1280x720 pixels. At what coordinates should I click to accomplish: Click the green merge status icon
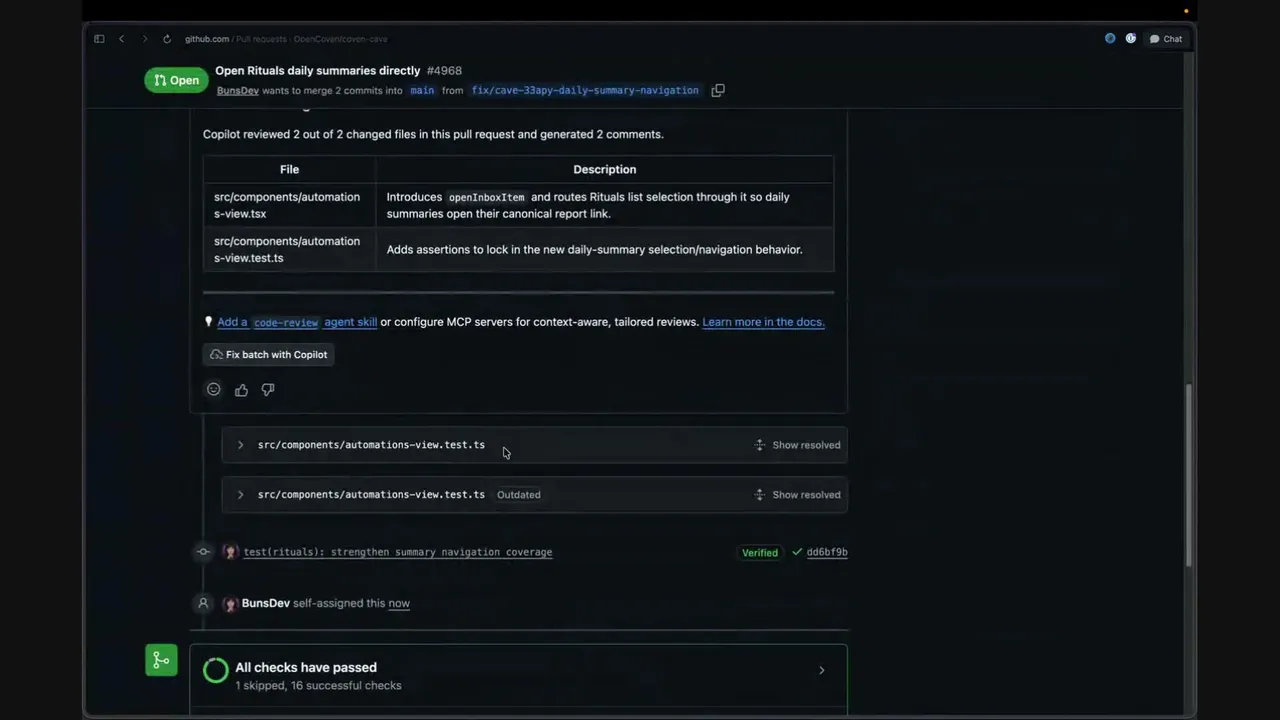pos(161,660)
